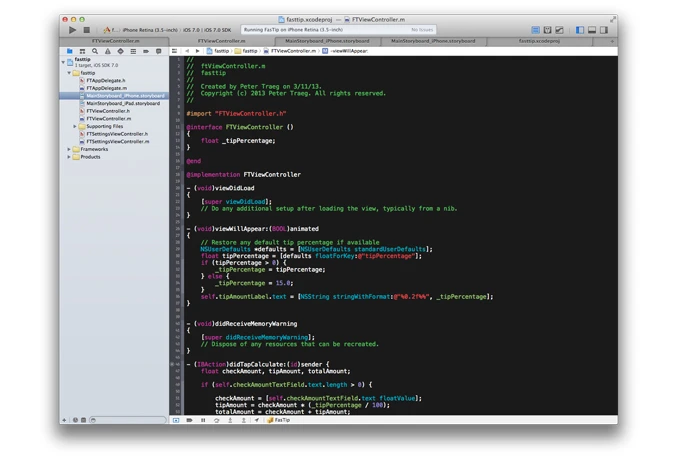Select FTSettingsViewController.m in navigator
678x458 pixels.
point(114,141)
